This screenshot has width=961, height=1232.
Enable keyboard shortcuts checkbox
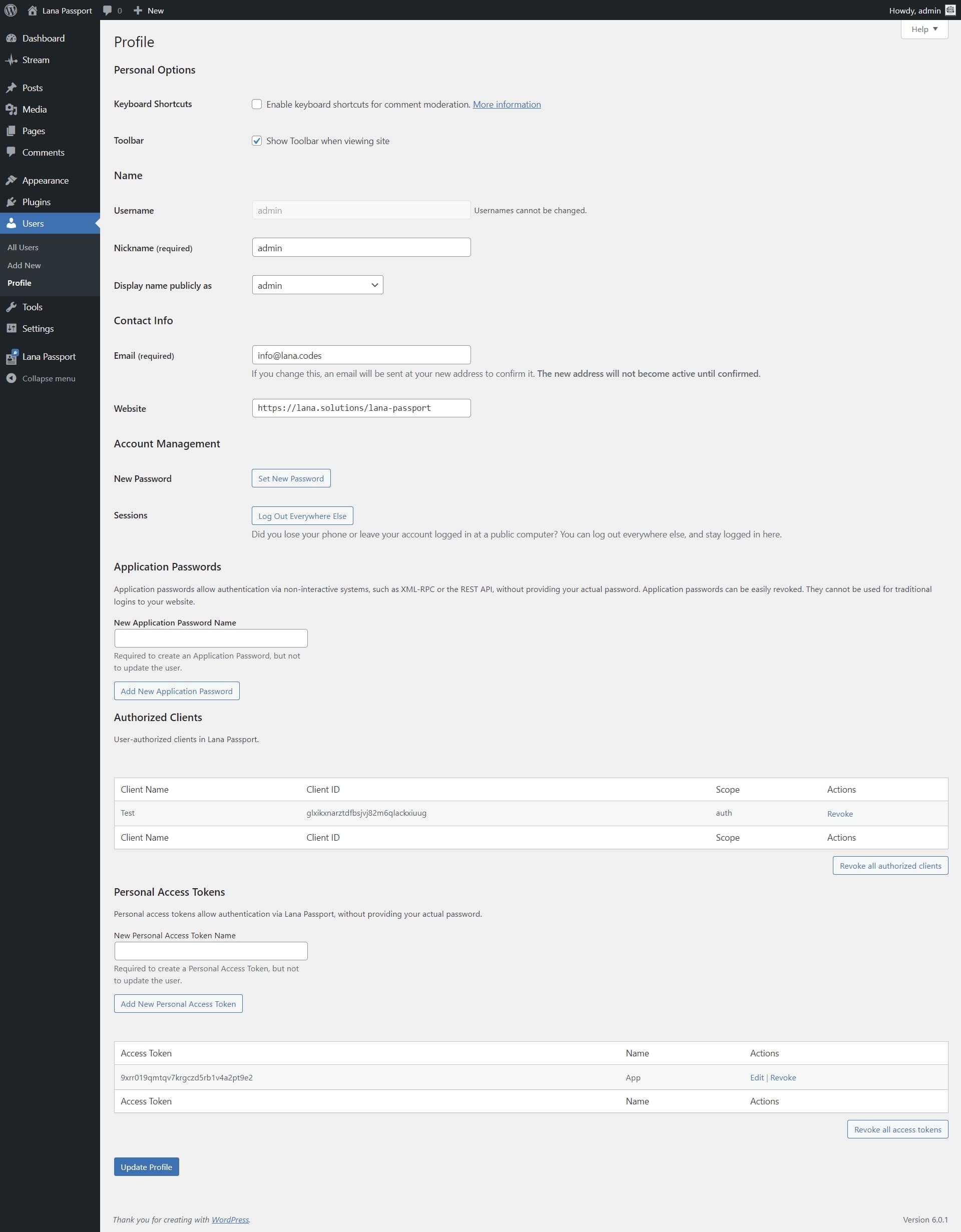coord(257,105)
